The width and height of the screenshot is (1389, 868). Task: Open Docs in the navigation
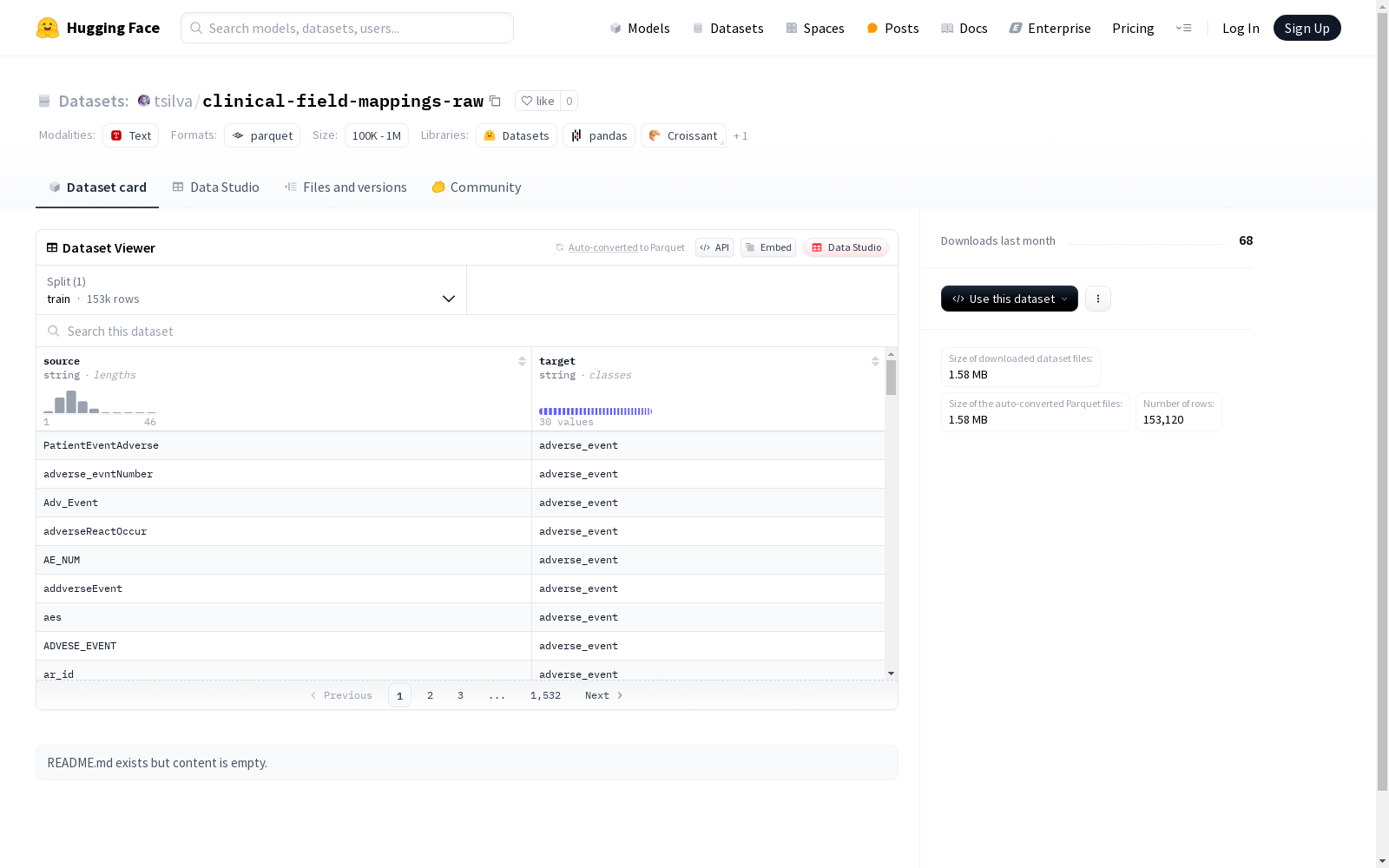964,28
